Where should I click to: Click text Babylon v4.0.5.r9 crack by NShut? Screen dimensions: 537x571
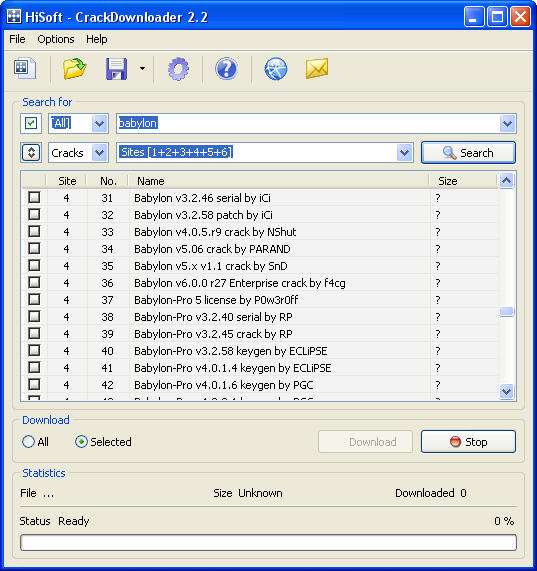click(x=215, y=232)
